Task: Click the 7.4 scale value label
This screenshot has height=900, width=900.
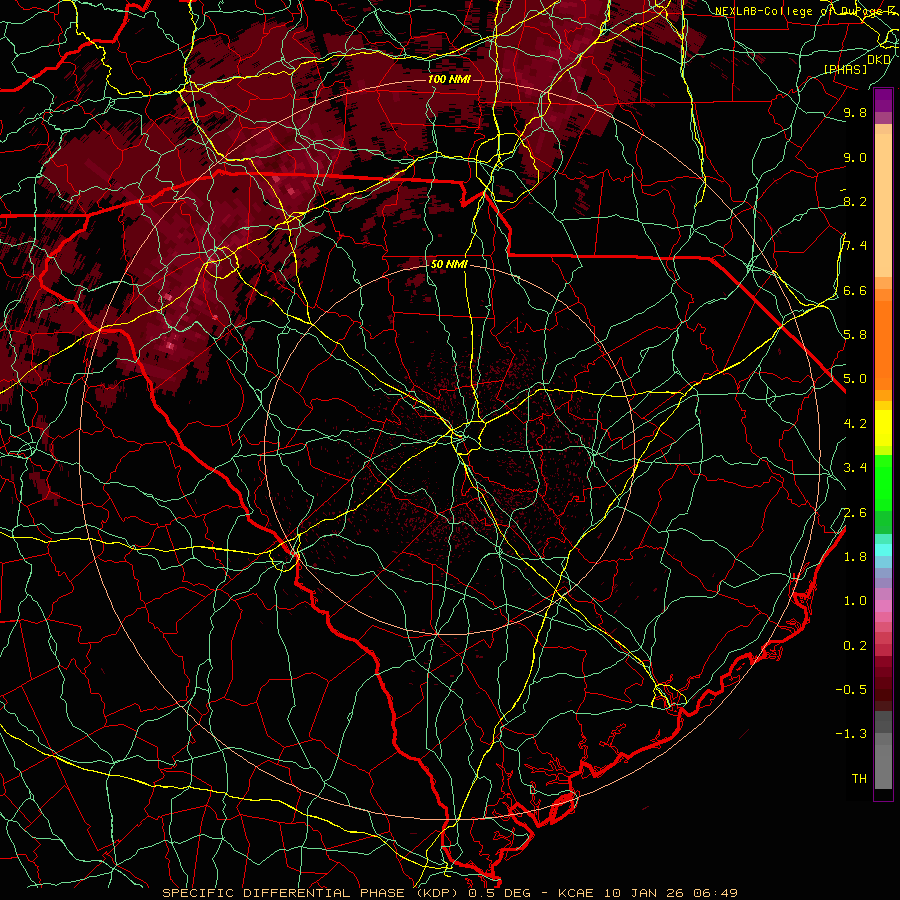Action: (x=855, y=246)
